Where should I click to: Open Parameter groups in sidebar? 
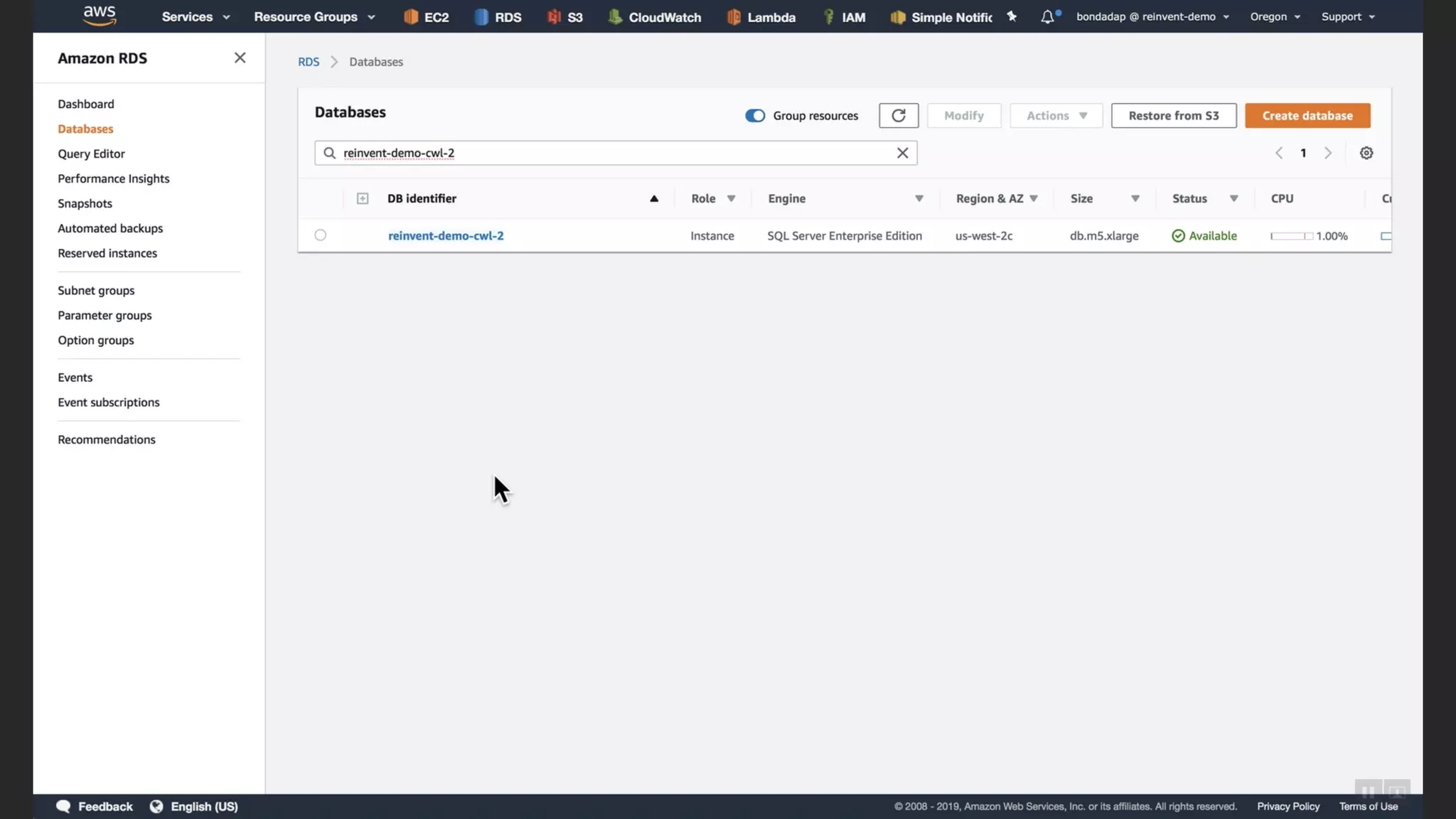[105, 315]
